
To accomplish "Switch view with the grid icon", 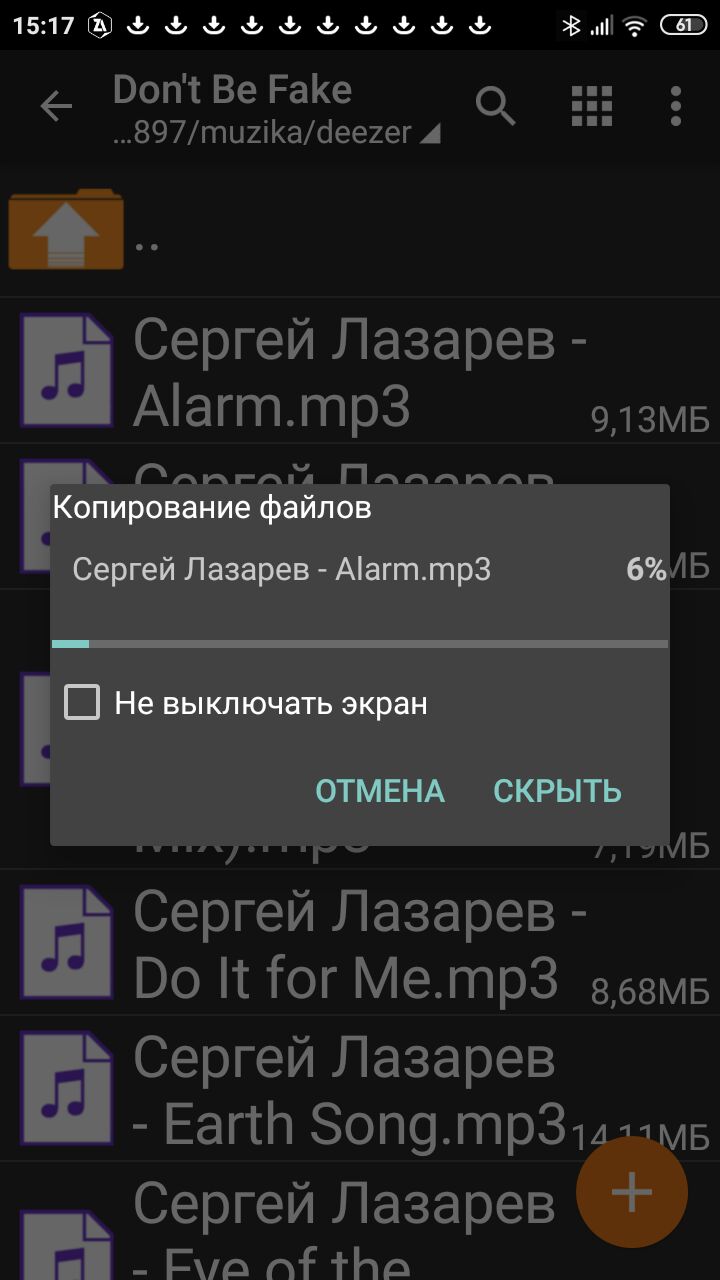I will pyautogui.click(x=591, y=106).
